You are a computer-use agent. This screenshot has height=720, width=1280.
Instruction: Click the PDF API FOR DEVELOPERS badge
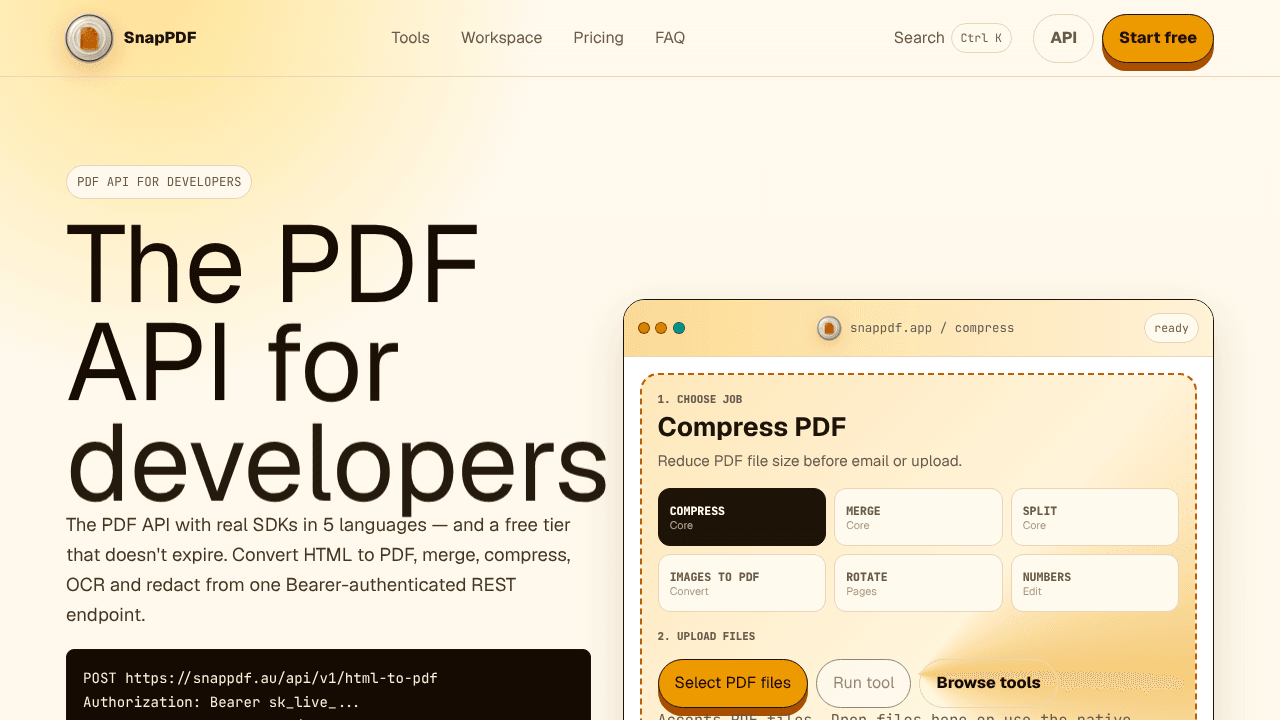(159, 182)
